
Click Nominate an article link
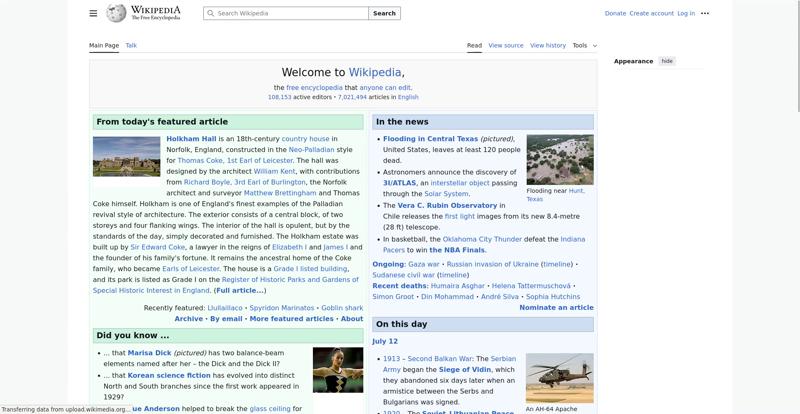pos(556,308)
